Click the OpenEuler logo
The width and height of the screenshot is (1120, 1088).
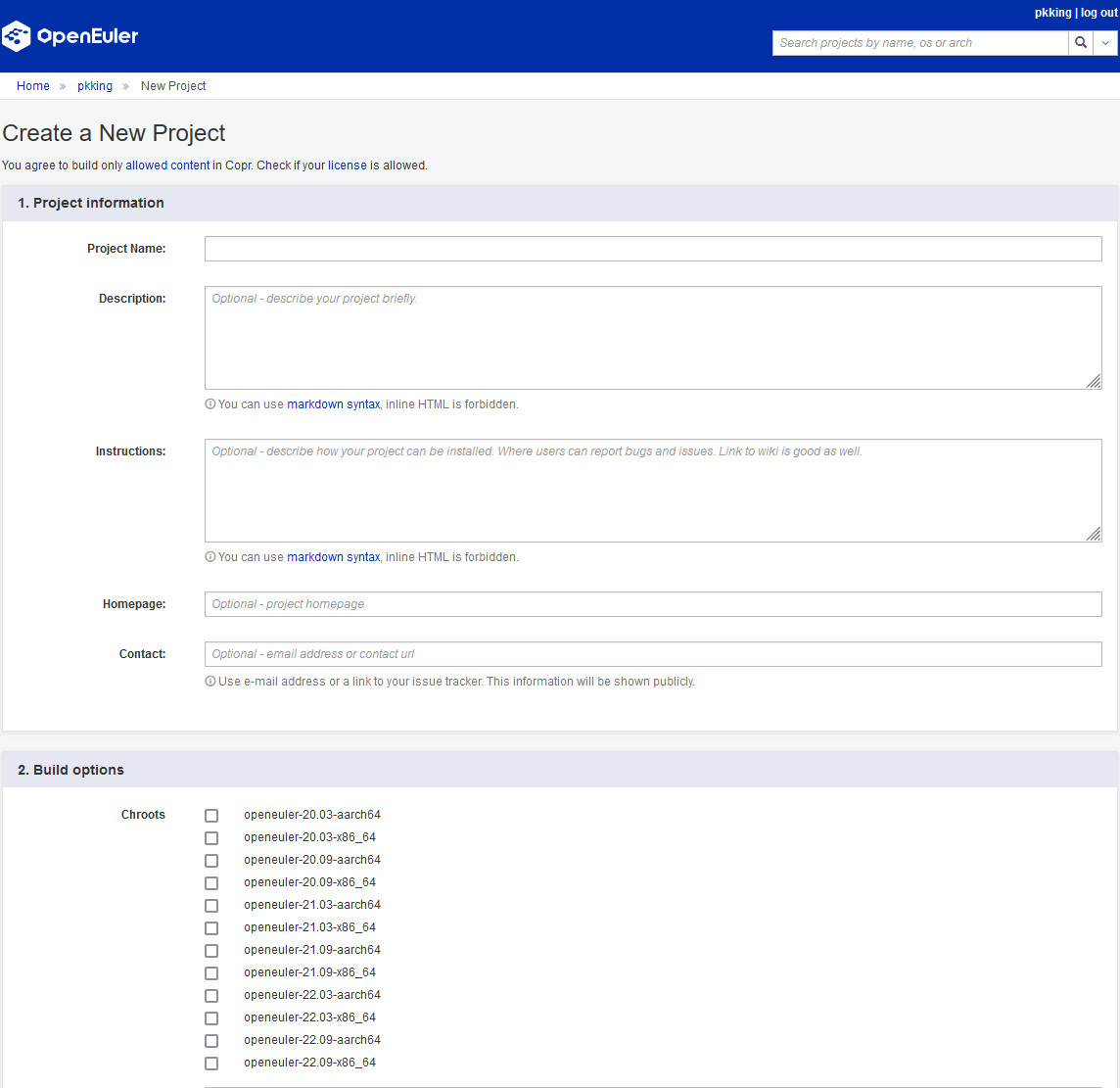(70, 36)
